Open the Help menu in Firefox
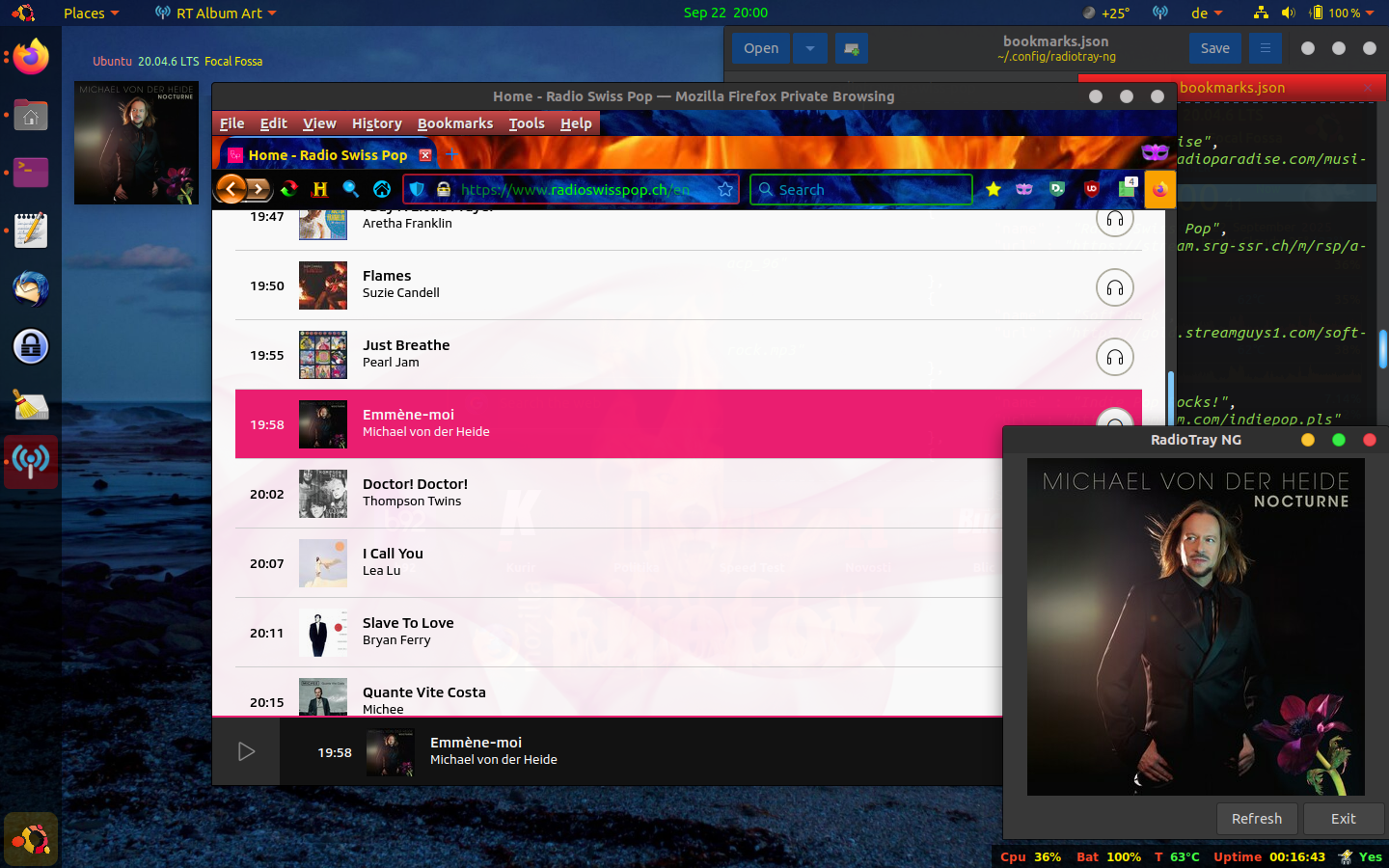Screen dimensions: 1389x868 coord(576,123)
